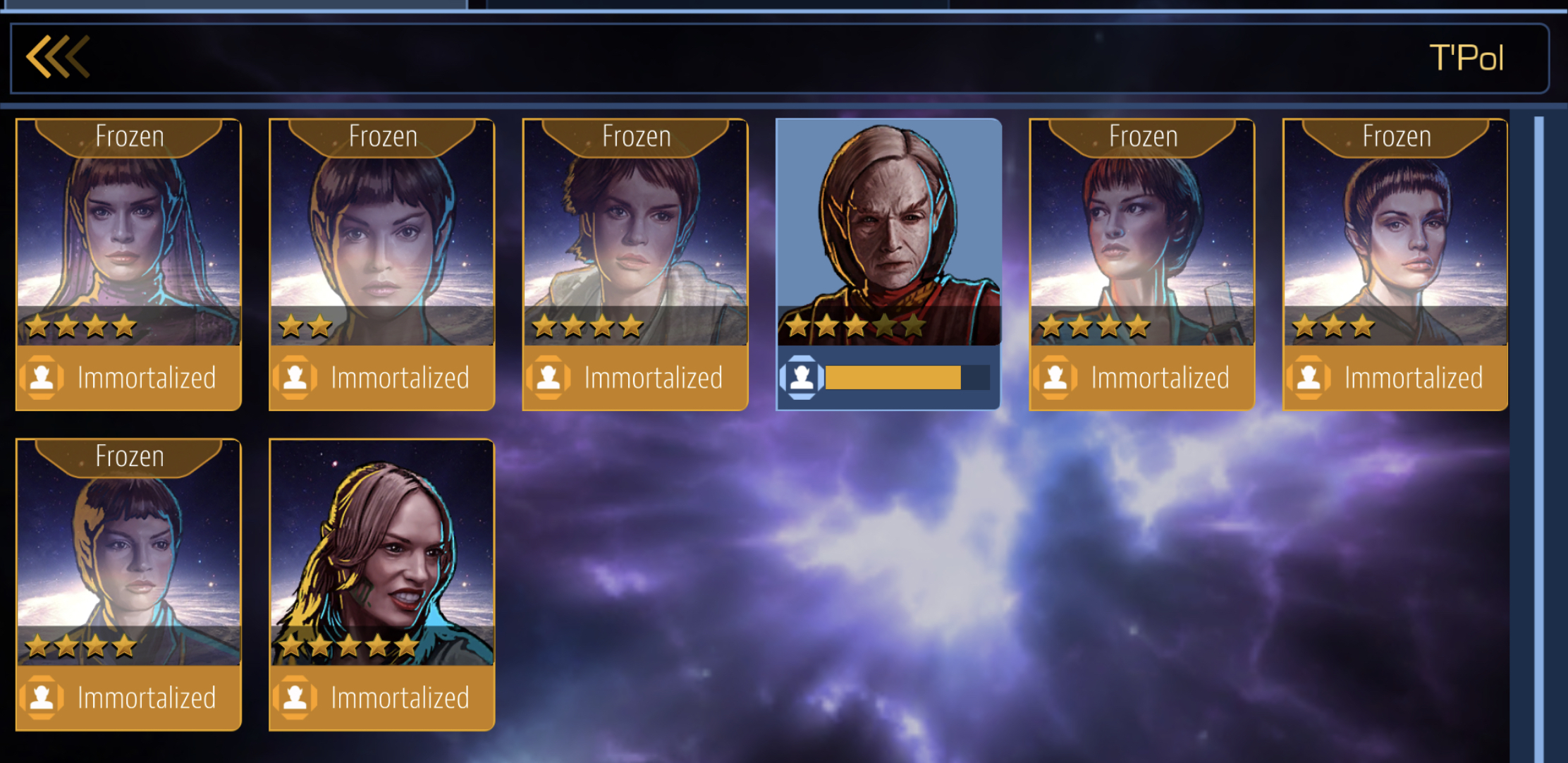Click Immortalized label under smiling T'Pol
The image size is (1568, 763).
point(400,698)
